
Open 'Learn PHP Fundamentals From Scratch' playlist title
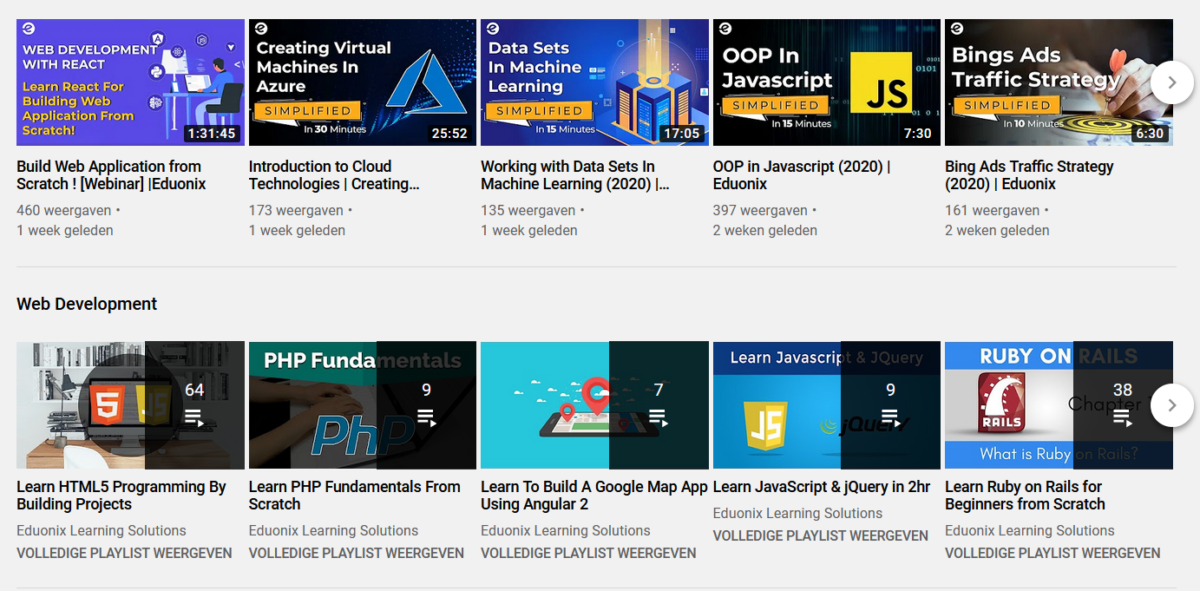tap(355, 495)
